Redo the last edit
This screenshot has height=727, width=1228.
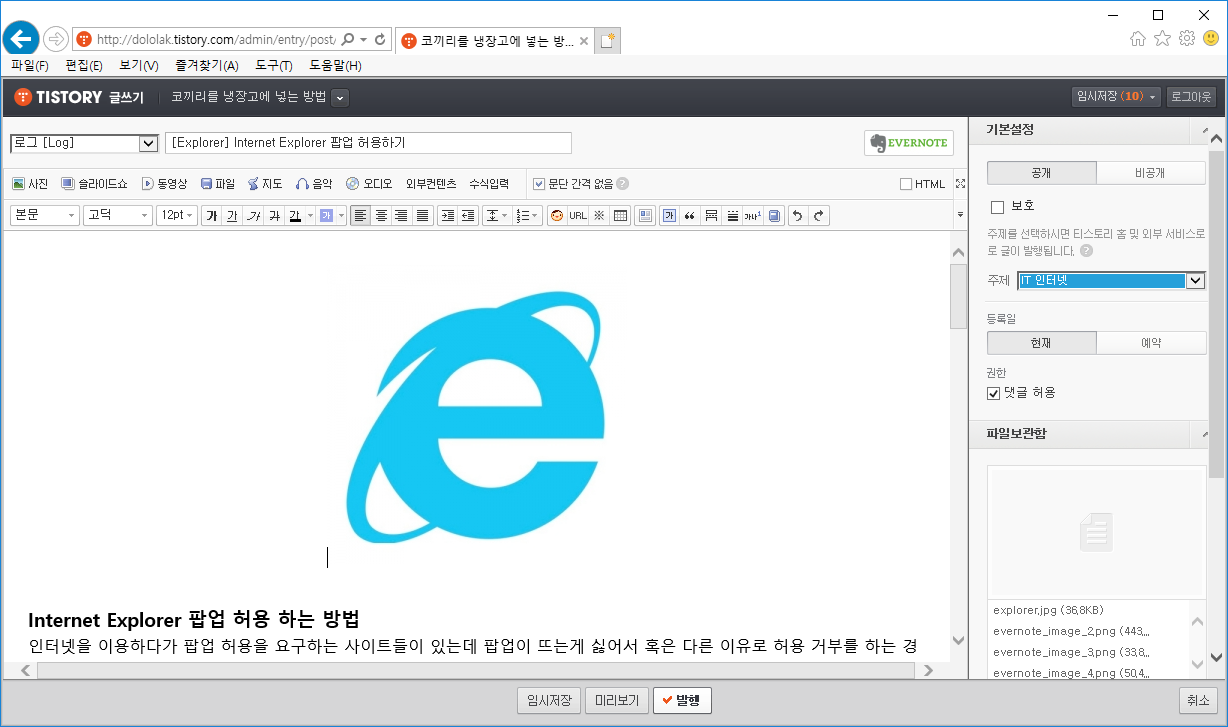click(x=819, y=215)
